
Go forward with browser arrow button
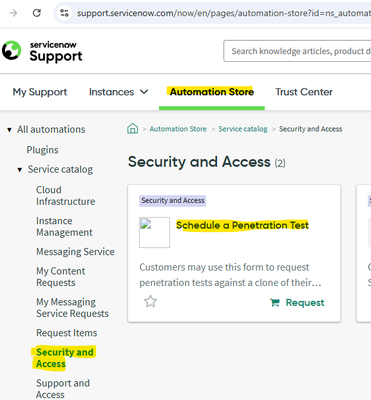[x=13, y=13]
